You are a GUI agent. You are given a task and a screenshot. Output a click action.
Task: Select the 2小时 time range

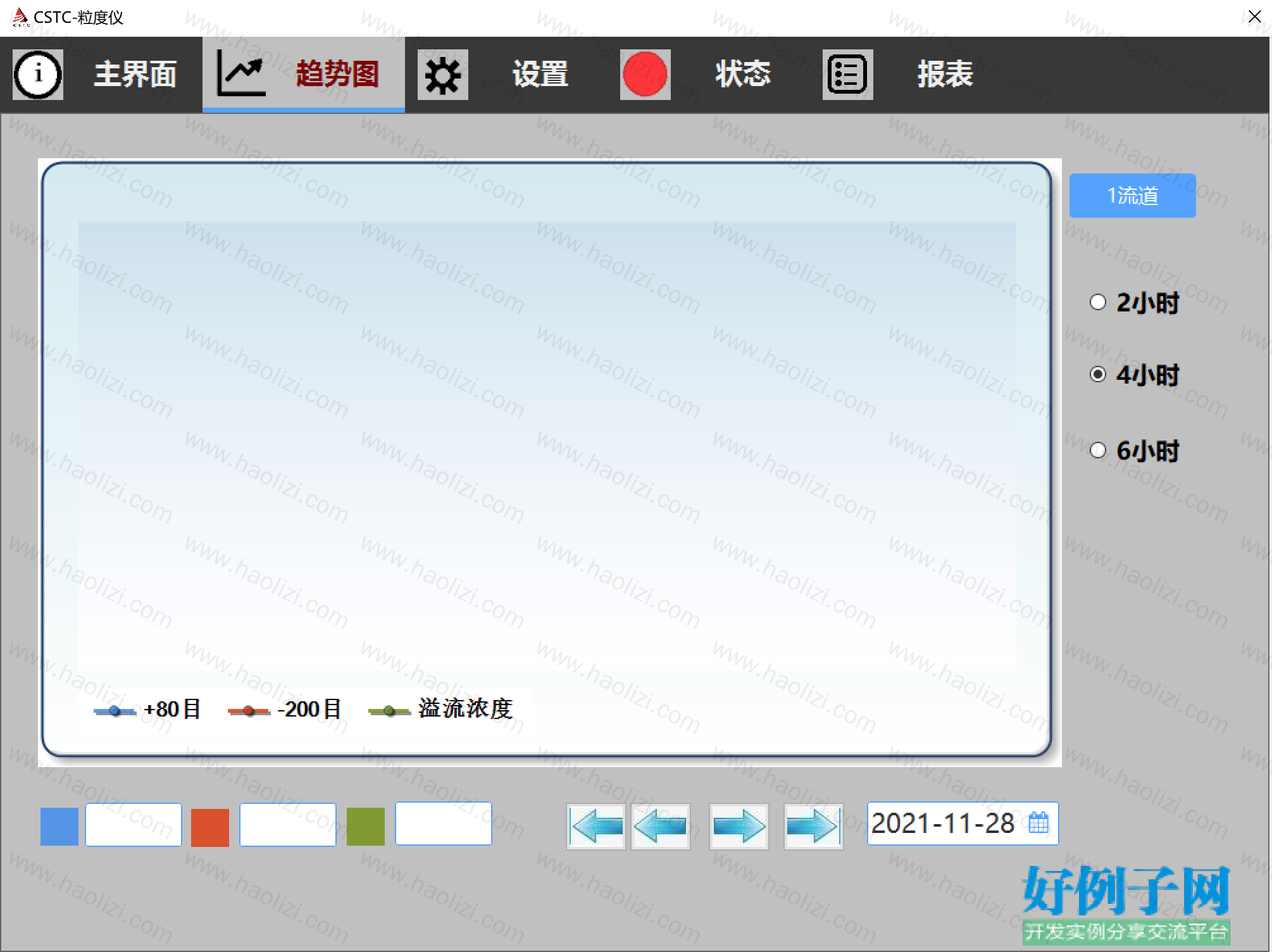[x=1134, y=303]
